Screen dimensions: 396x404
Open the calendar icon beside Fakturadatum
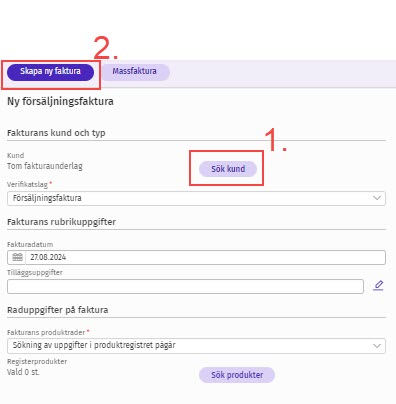(x=17, y=257)
